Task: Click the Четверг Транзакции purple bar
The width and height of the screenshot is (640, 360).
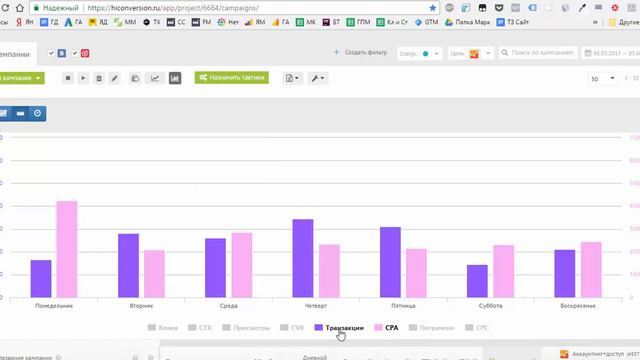Action: [303, 258]
